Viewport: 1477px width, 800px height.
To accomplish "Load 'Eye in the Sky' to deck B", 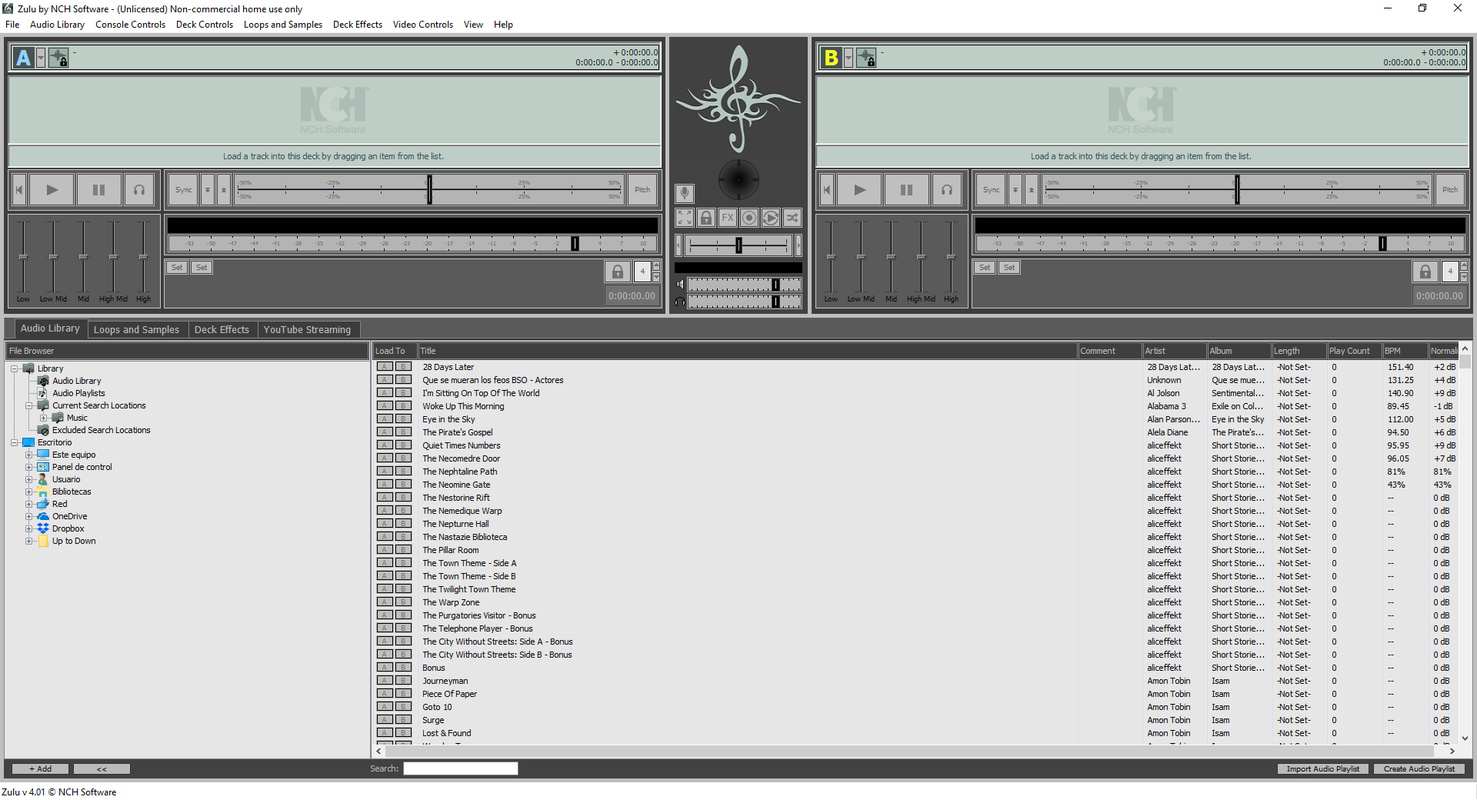I will [403, 420].
